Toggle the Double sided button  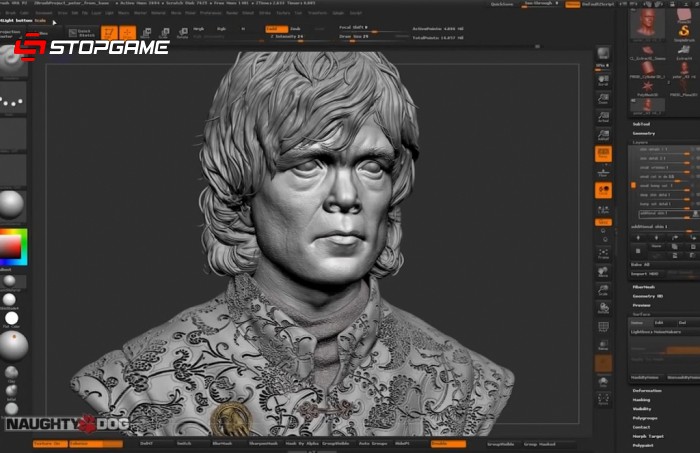click(448, 444)
